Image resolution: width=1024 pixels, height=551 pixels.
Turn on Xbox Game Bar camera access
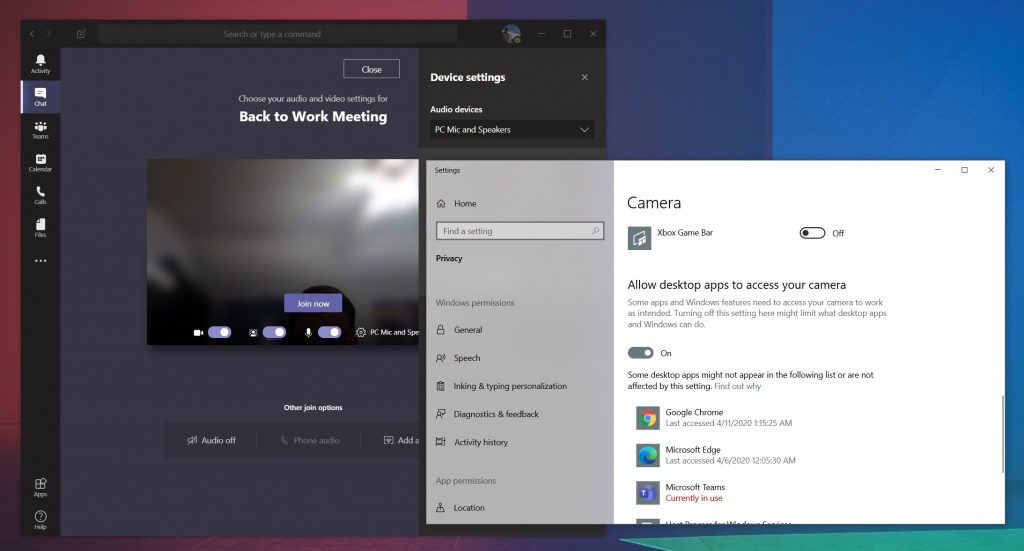812,233
